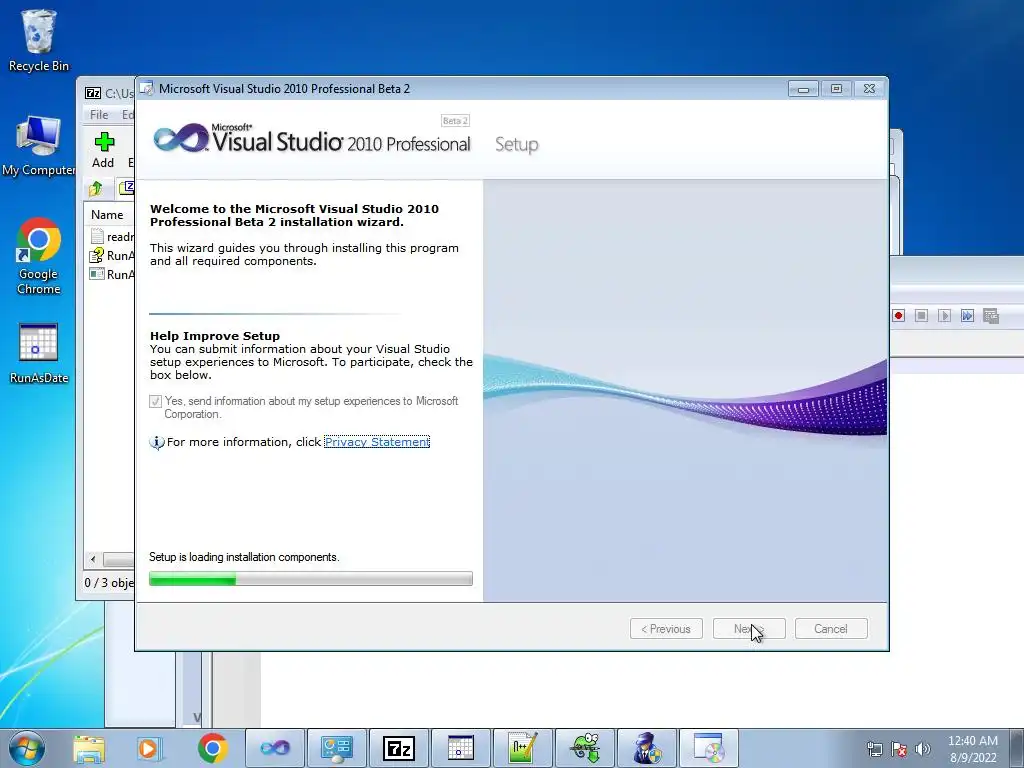Image resolution: width=1024 pixels, height=768 pixels.
Task: Click the 0 / 3 objects status text
Action: tap(109, 583)
